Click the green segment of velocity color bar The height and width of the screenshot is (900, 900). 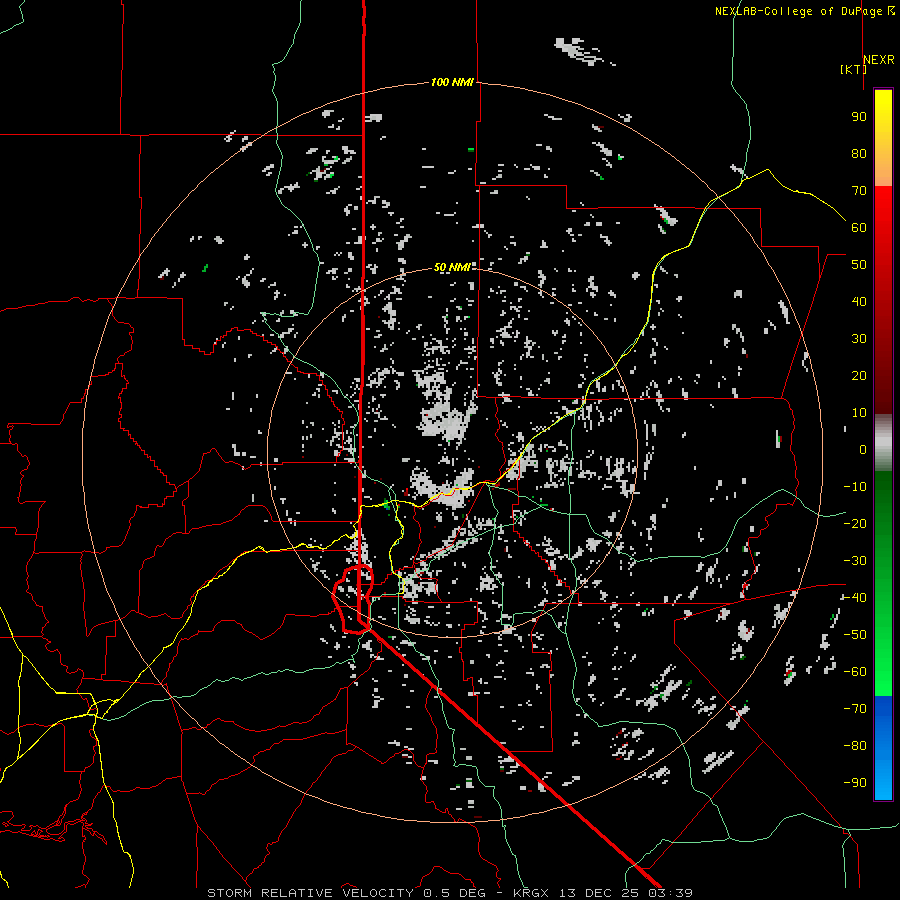tap(883, 584)
